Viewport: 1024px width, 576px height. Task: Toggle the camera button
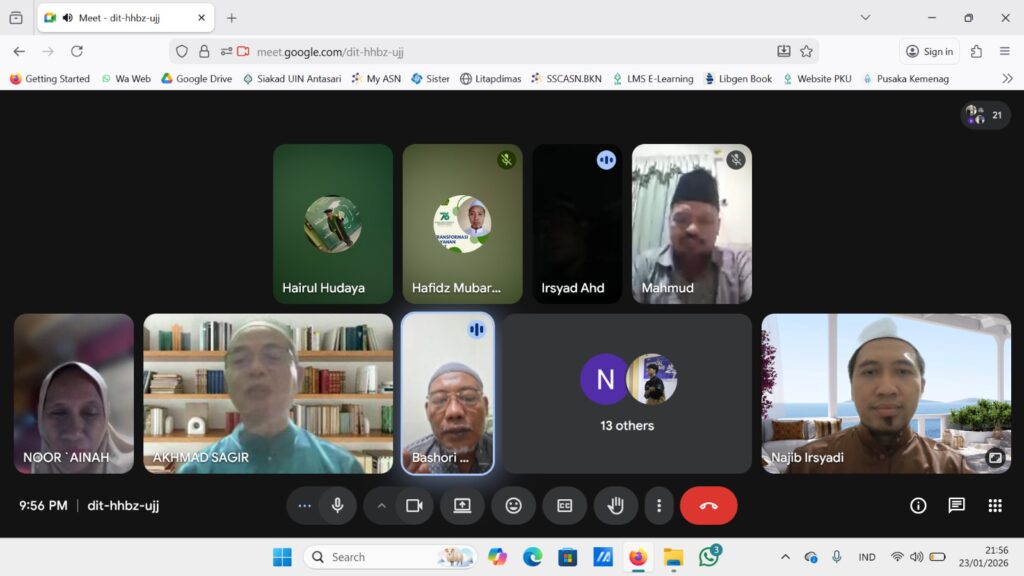tap(414, 505)
